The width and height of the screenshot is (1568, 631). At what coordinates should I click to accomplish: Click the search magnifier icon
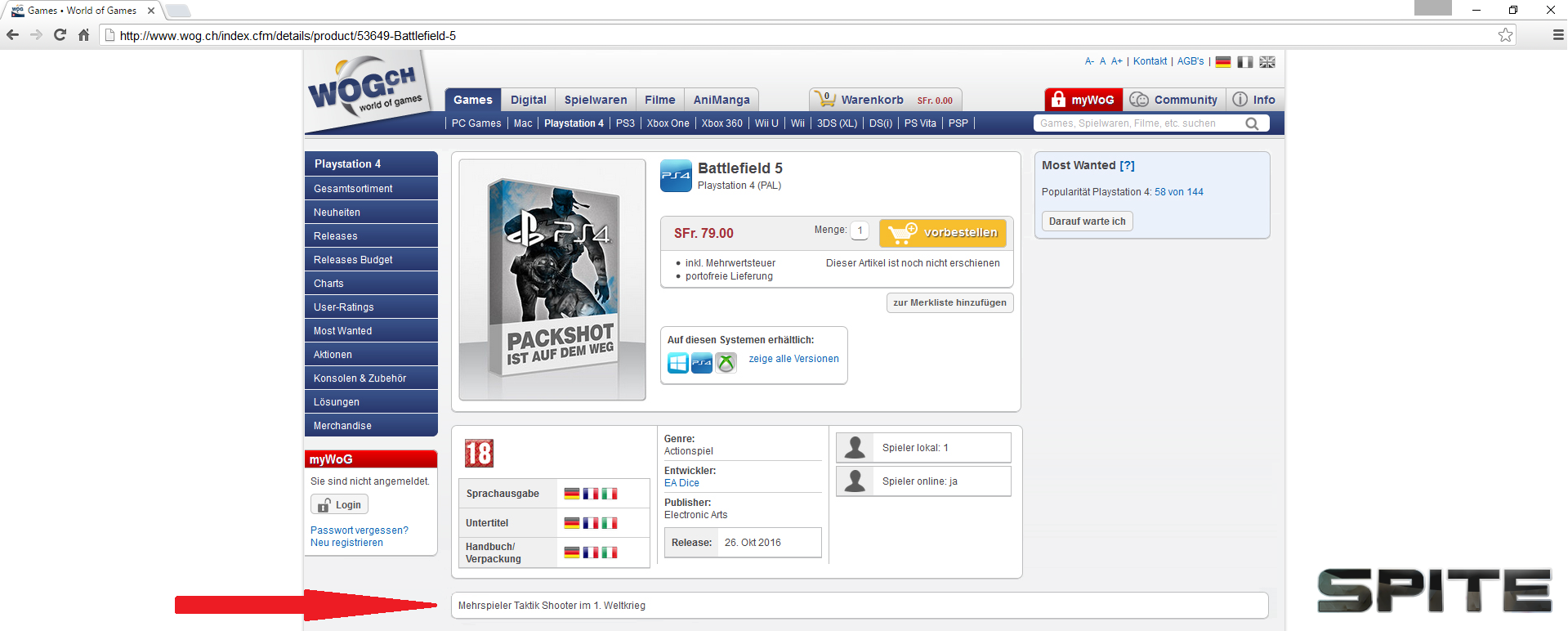point(1252,123)
